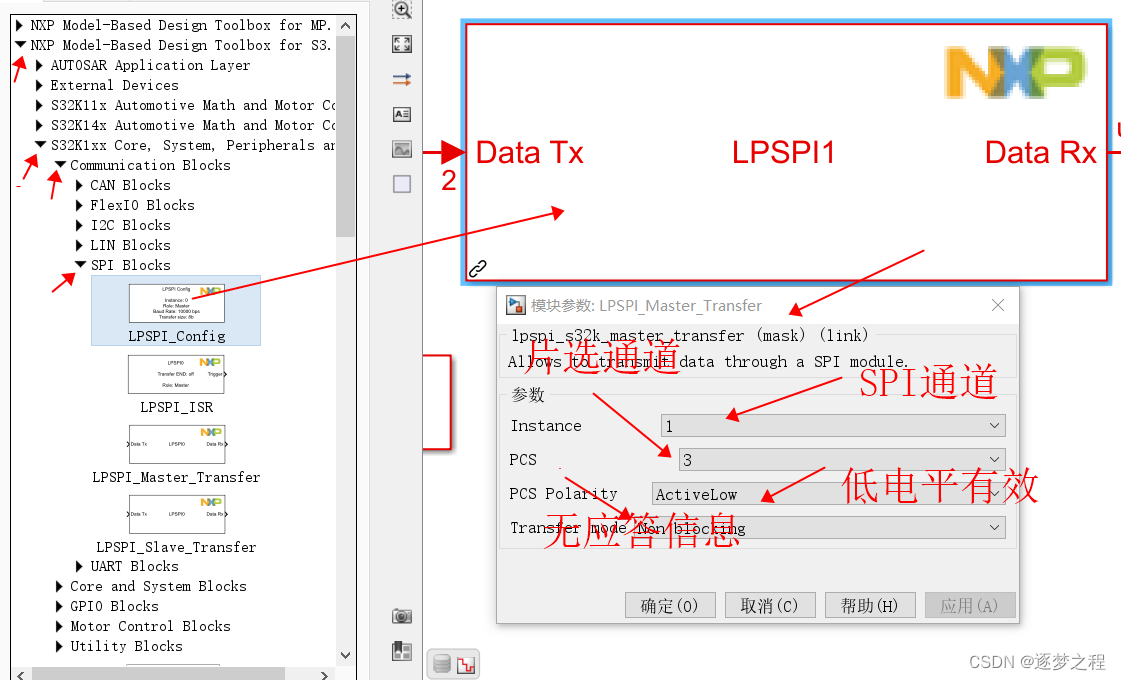The height and width of the screenshot is (680, 1121).
Task: Click the insert Image icon
Action: click(x=401, y=149)
